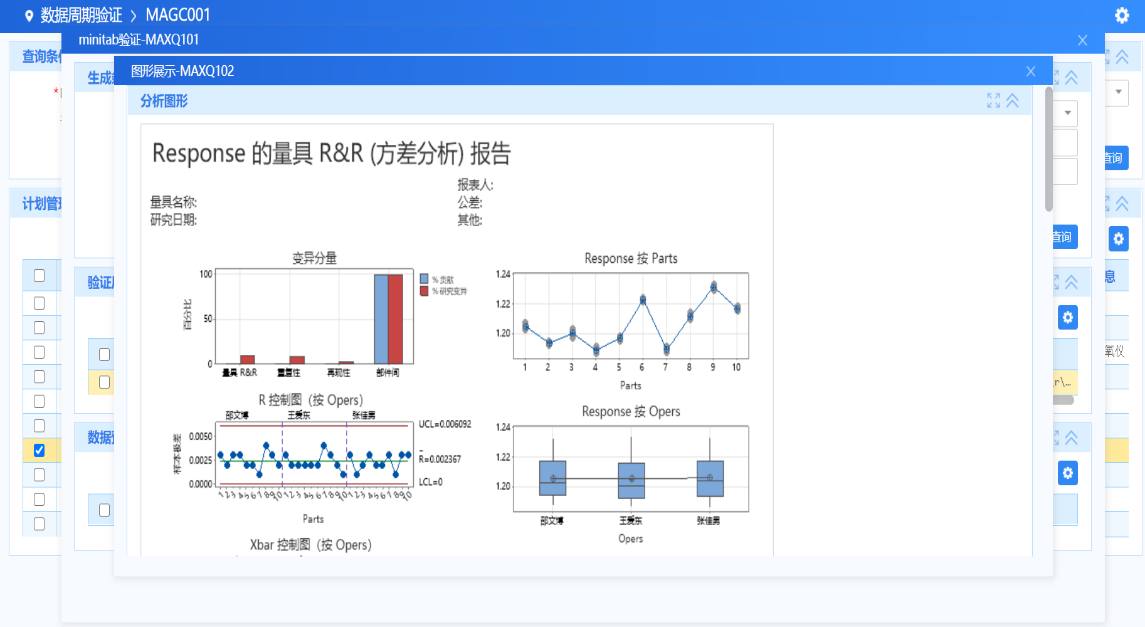Click the vertical scrollbar of graph dialog
Screen dimensions: 1145x627
tap(1049, 149)
